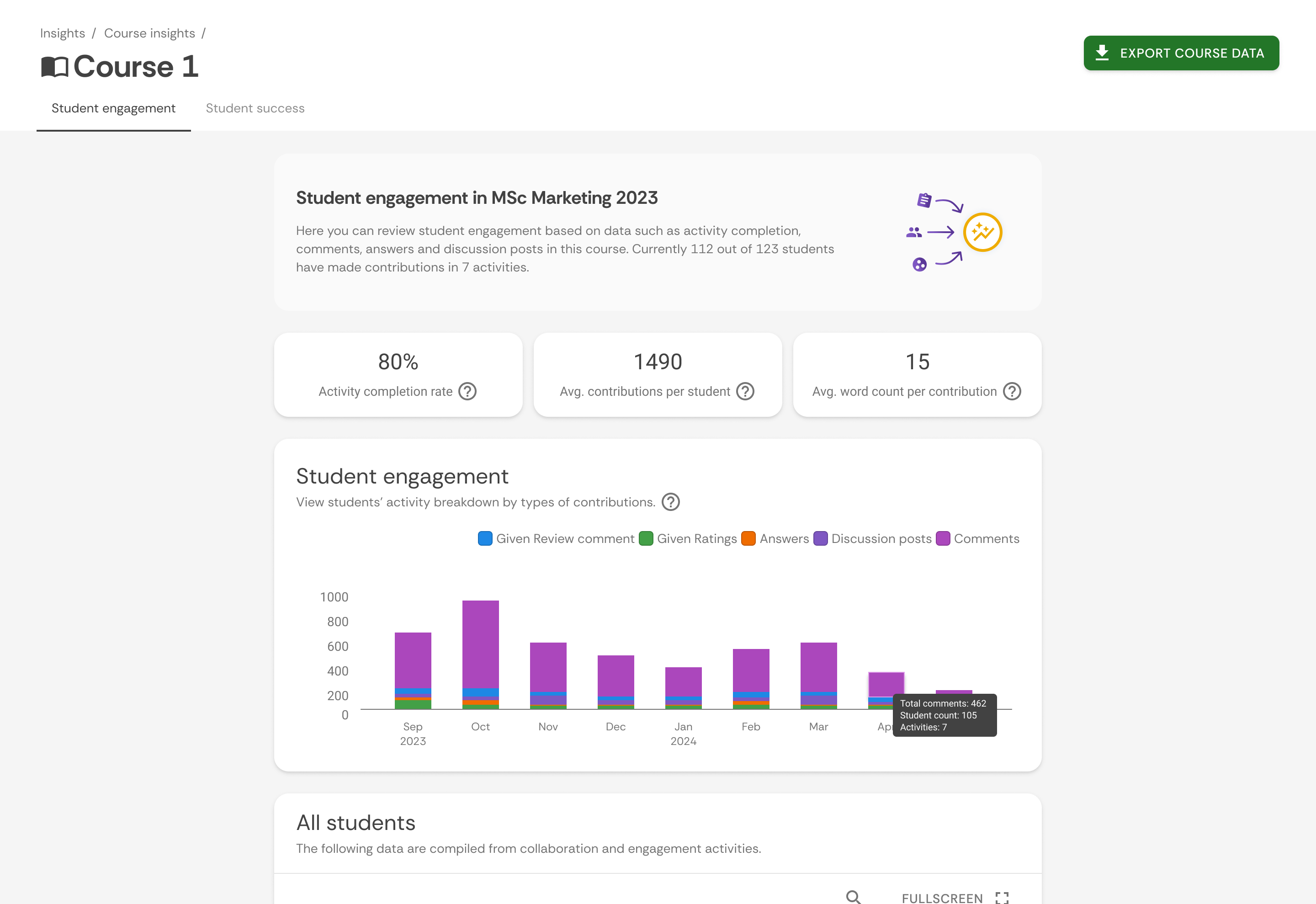Click the Export Course Data button
The image size is (1316, 904).
[x=1181, y=53]
